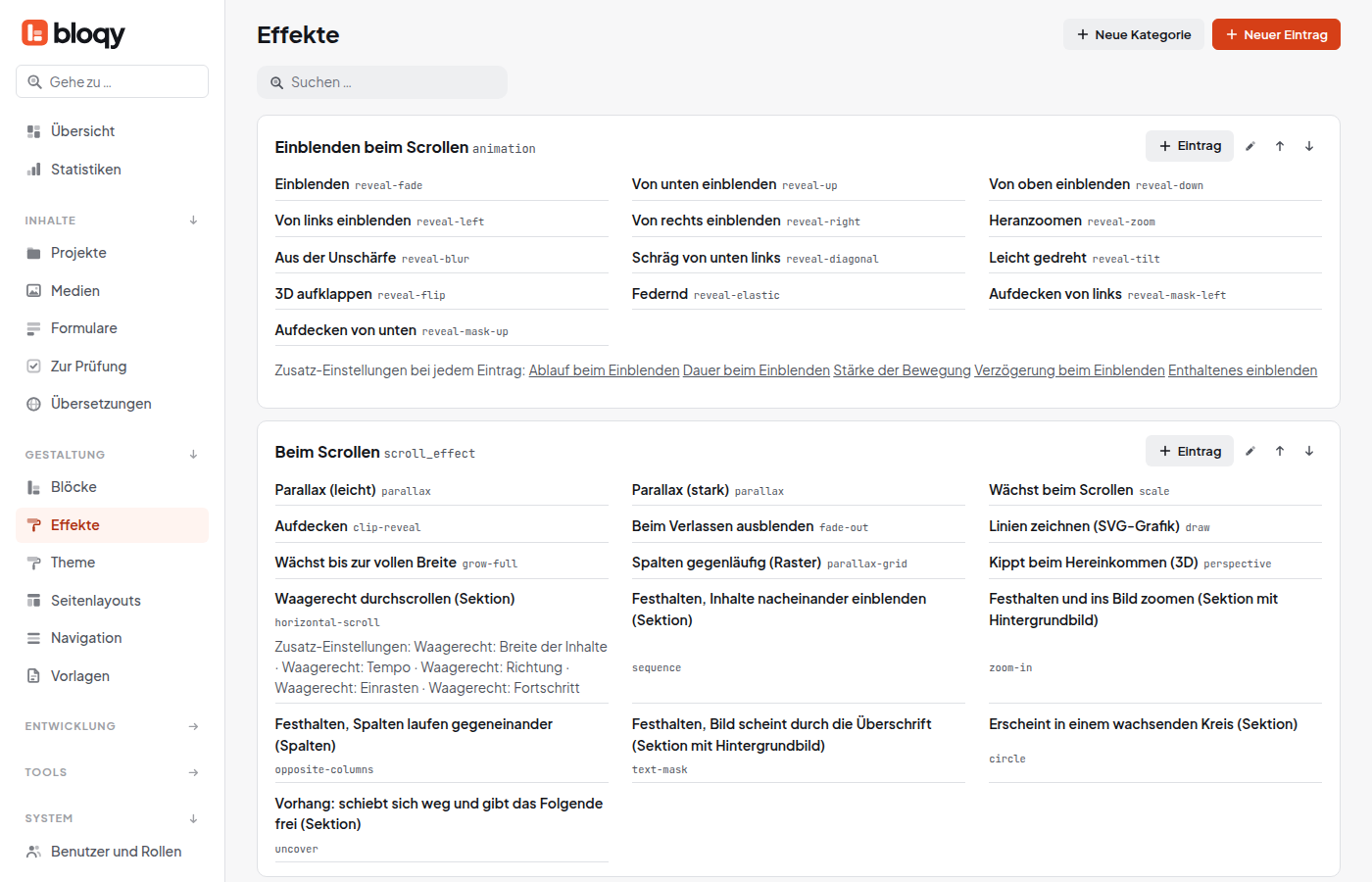1372x882 pixels.
Task: Click the Neuer Eintrag button
Action: 1276,34
